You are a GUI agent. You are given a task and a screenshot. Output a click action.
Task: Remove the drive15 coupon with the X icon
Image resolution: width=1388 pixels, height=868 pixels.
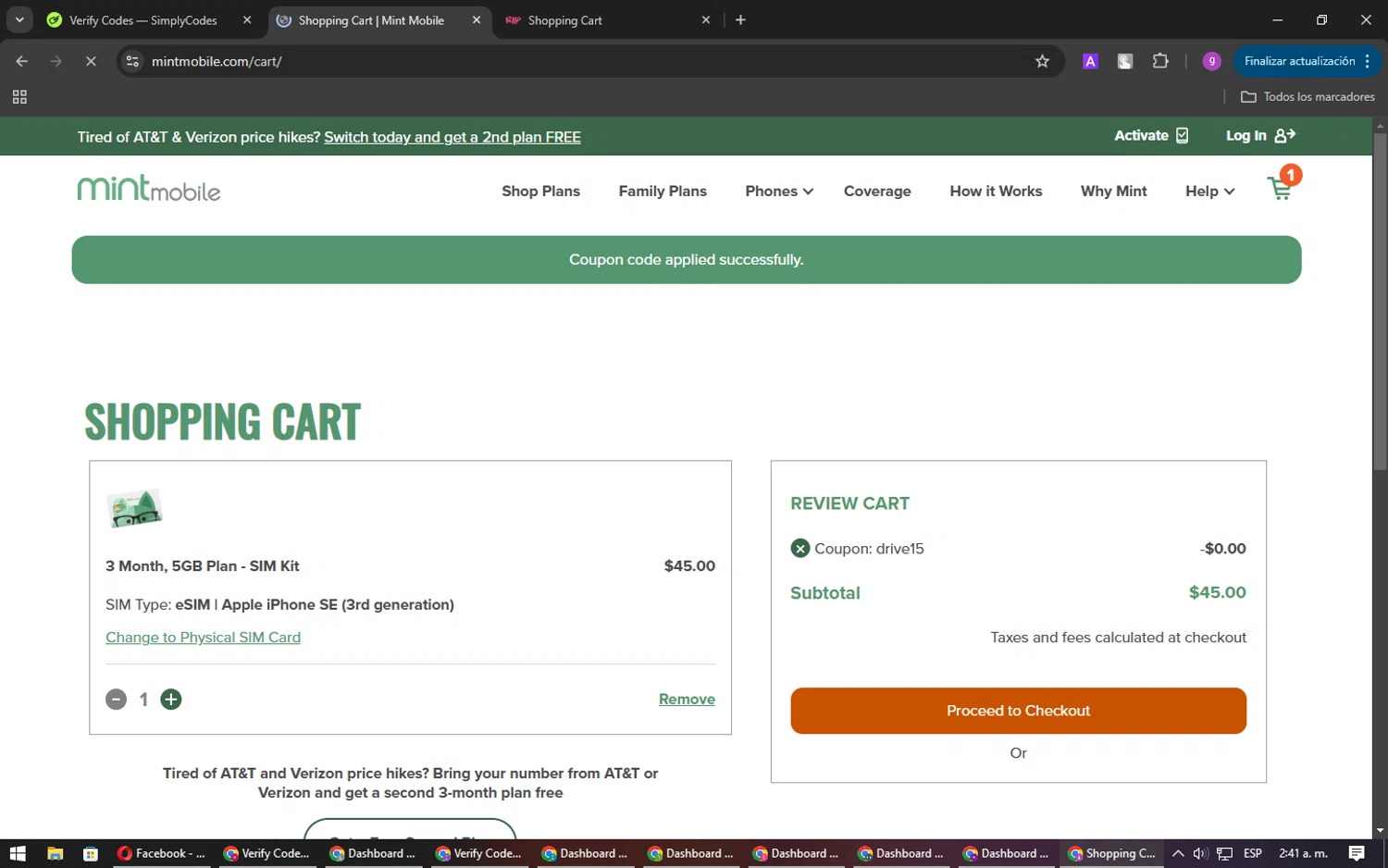799,549
